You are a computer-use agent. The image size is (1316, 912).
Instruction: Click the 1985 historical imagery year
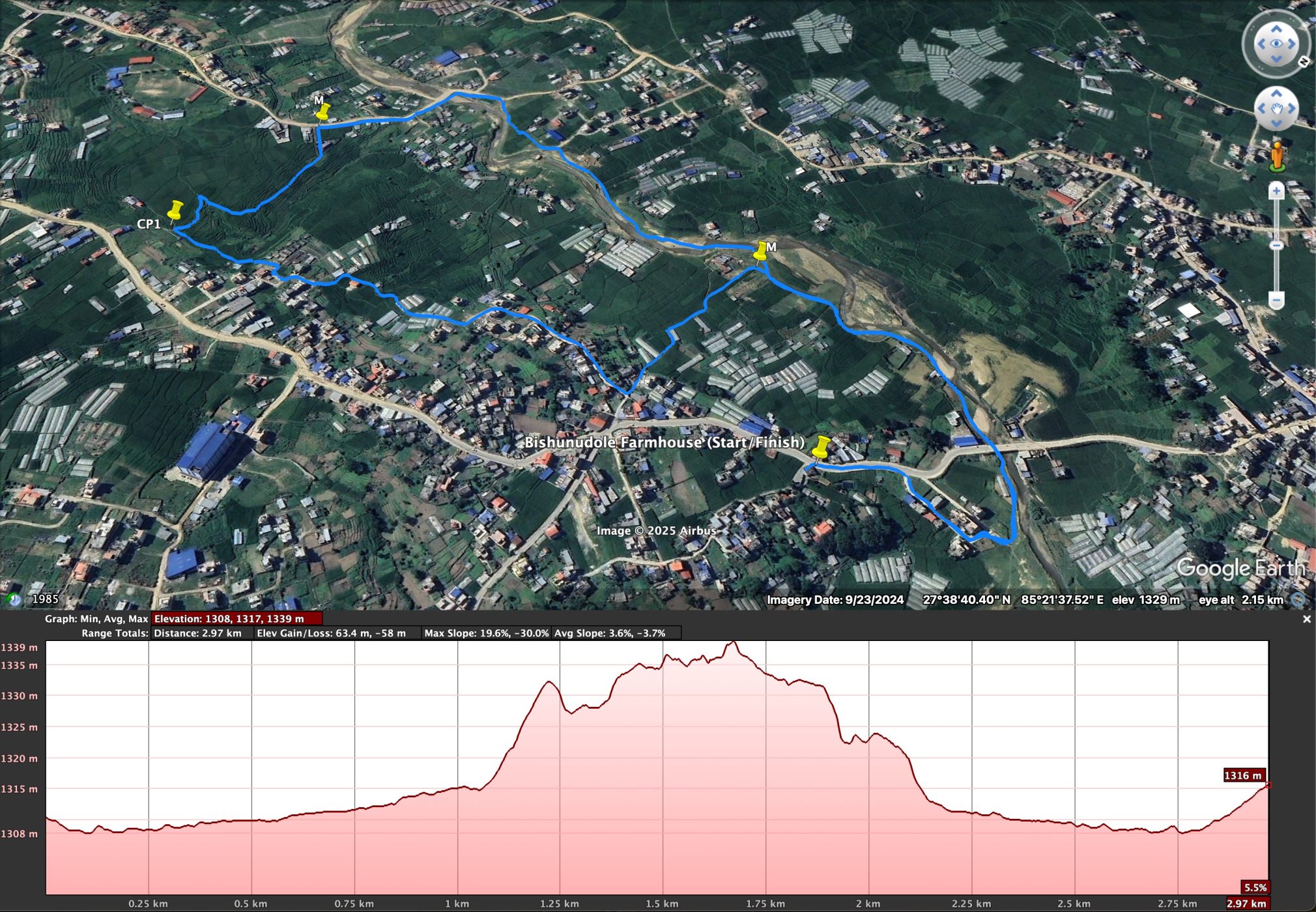point(45,599)
